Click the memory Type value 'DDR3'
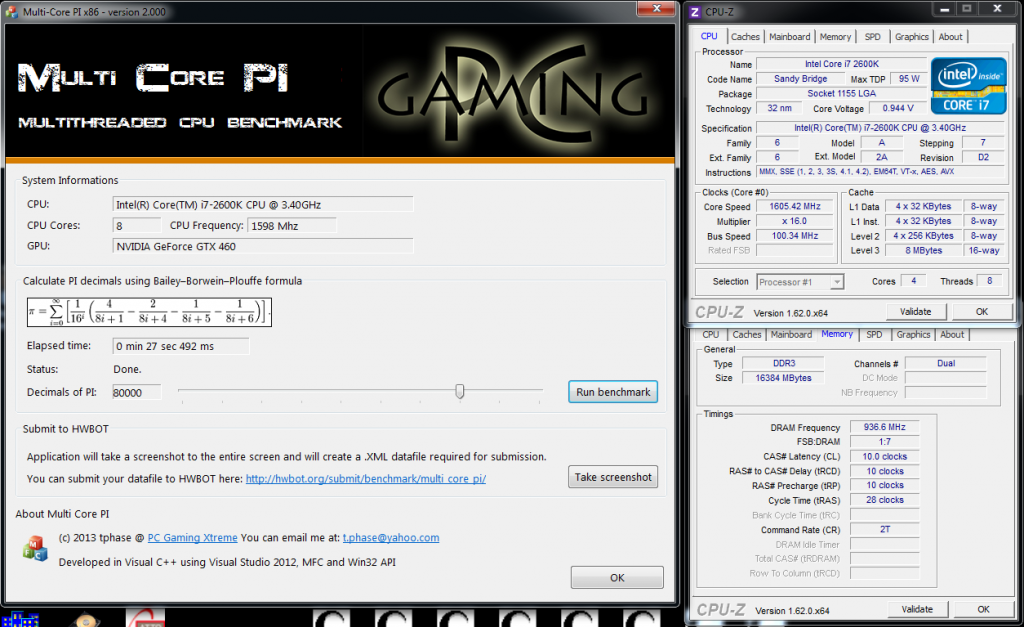The image size is (1024, 627). pyautogui.click(x=784, y=363)
